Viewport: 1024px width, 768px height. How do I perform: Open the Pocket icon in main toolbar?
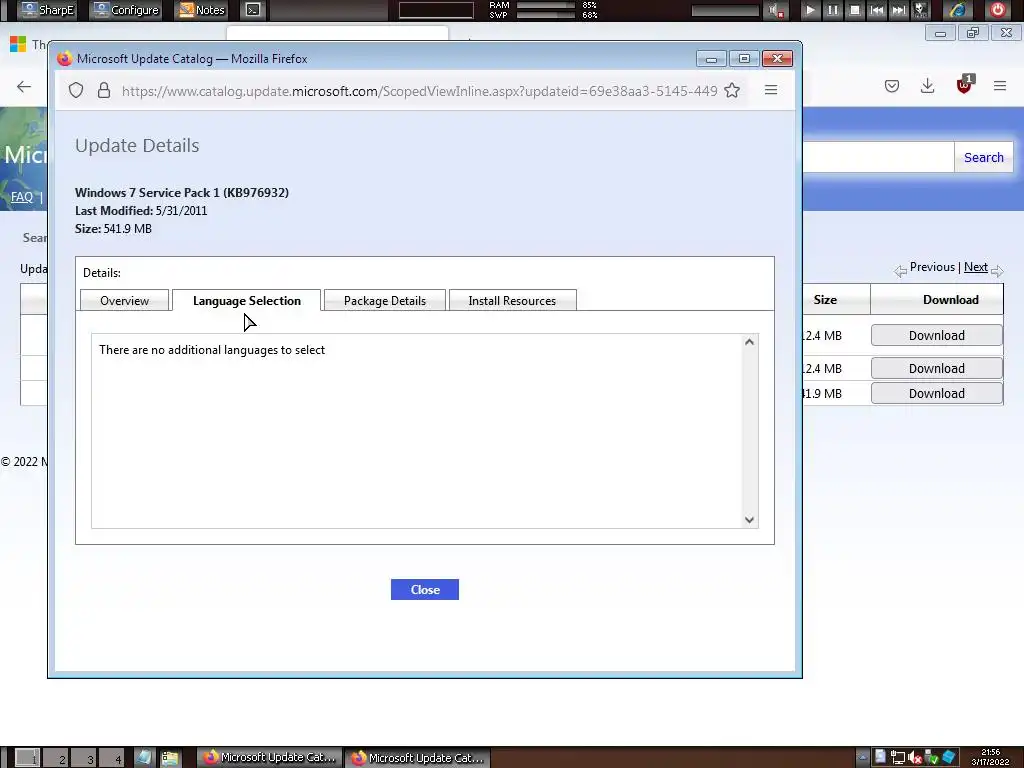click(892, 86)
